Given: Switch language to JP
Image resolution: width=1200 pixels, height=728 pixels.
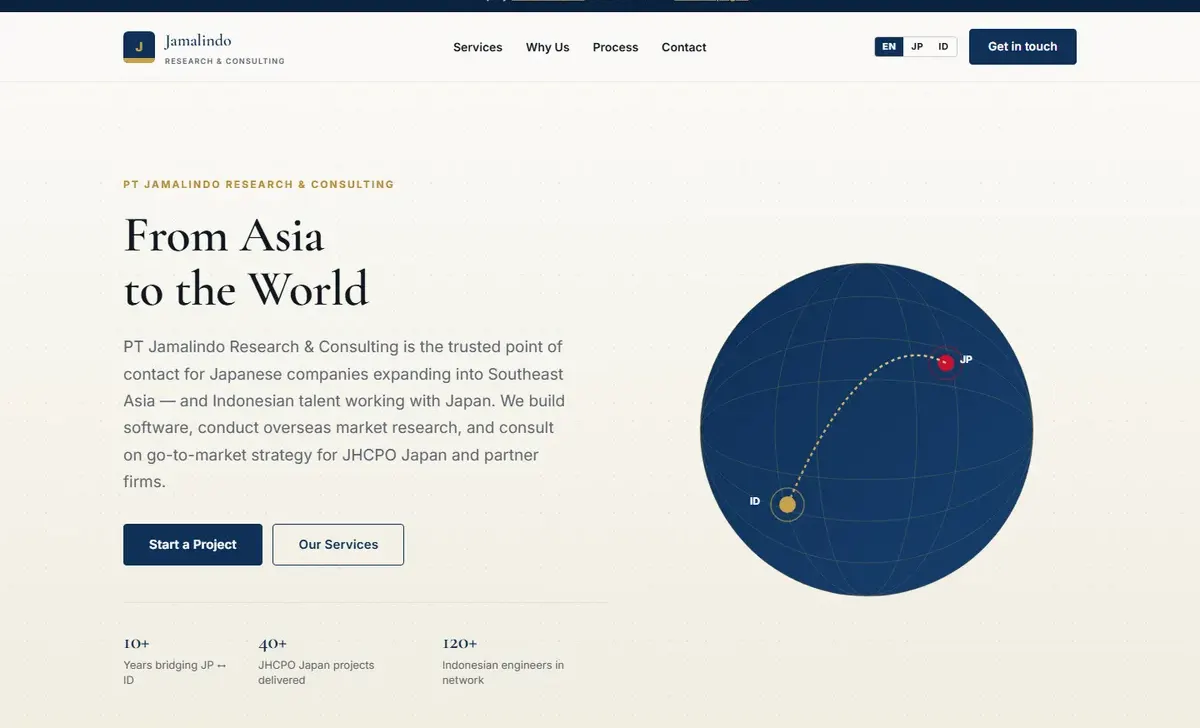Looking at the screenshot, I should point(917,47).
